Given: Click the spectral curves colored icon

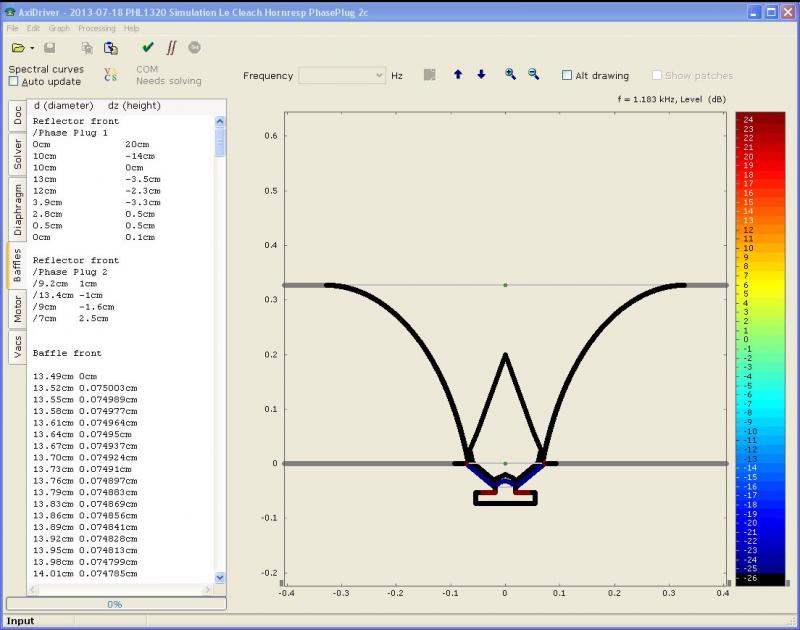Looking at the screenshot, I should point(110,75).
